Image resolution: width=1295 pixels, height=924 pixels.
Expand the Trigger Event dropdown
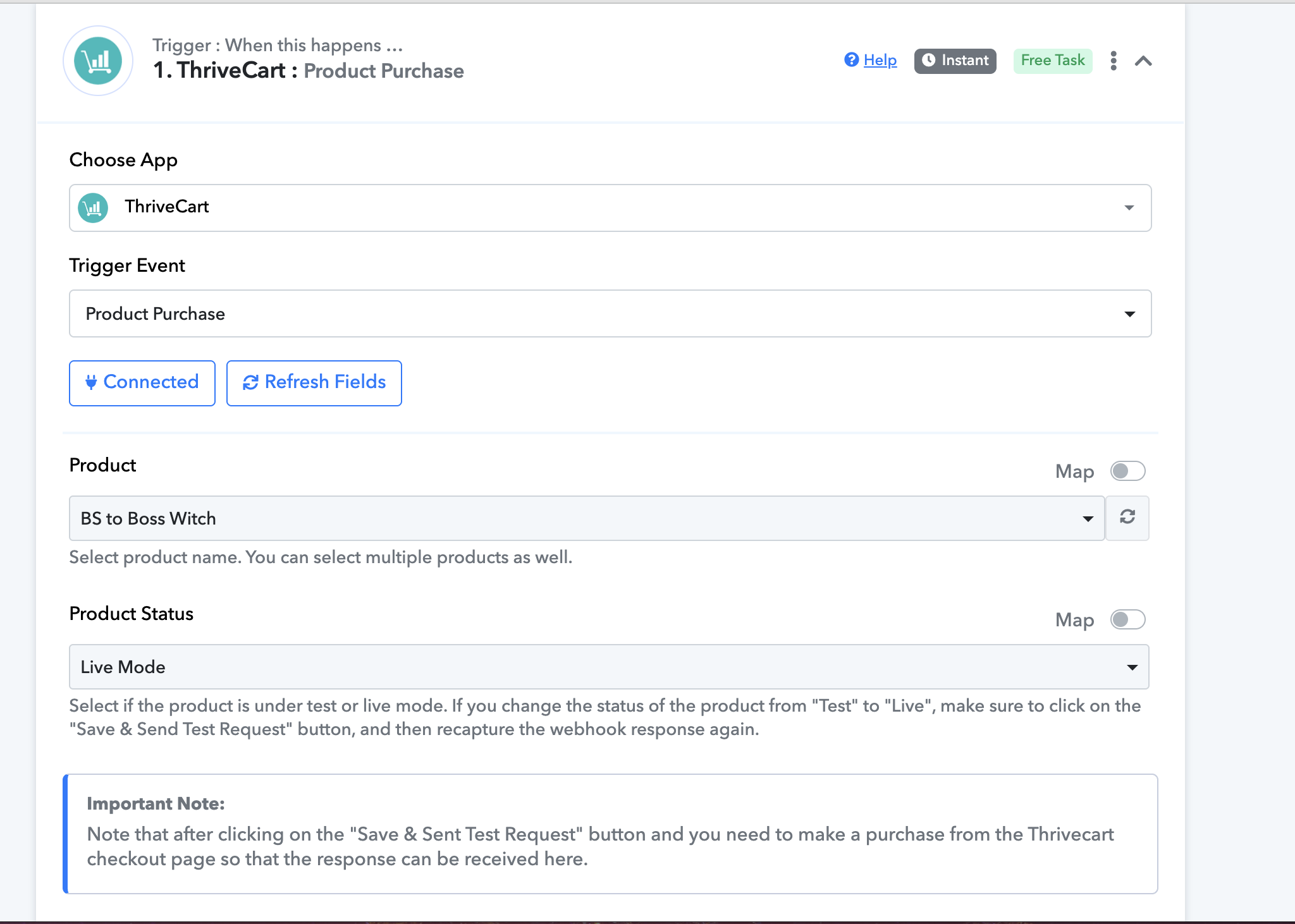pyautogui.click(x=1129, y=314)
